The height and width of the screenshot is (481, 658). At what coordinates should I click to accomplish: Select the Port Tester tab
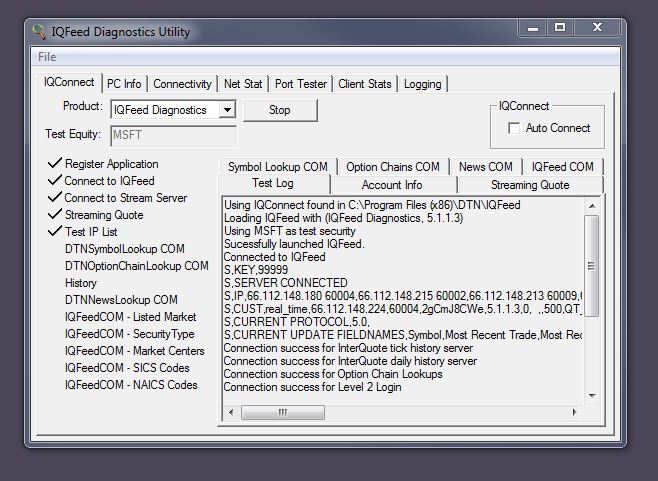(x=301, y=84)
